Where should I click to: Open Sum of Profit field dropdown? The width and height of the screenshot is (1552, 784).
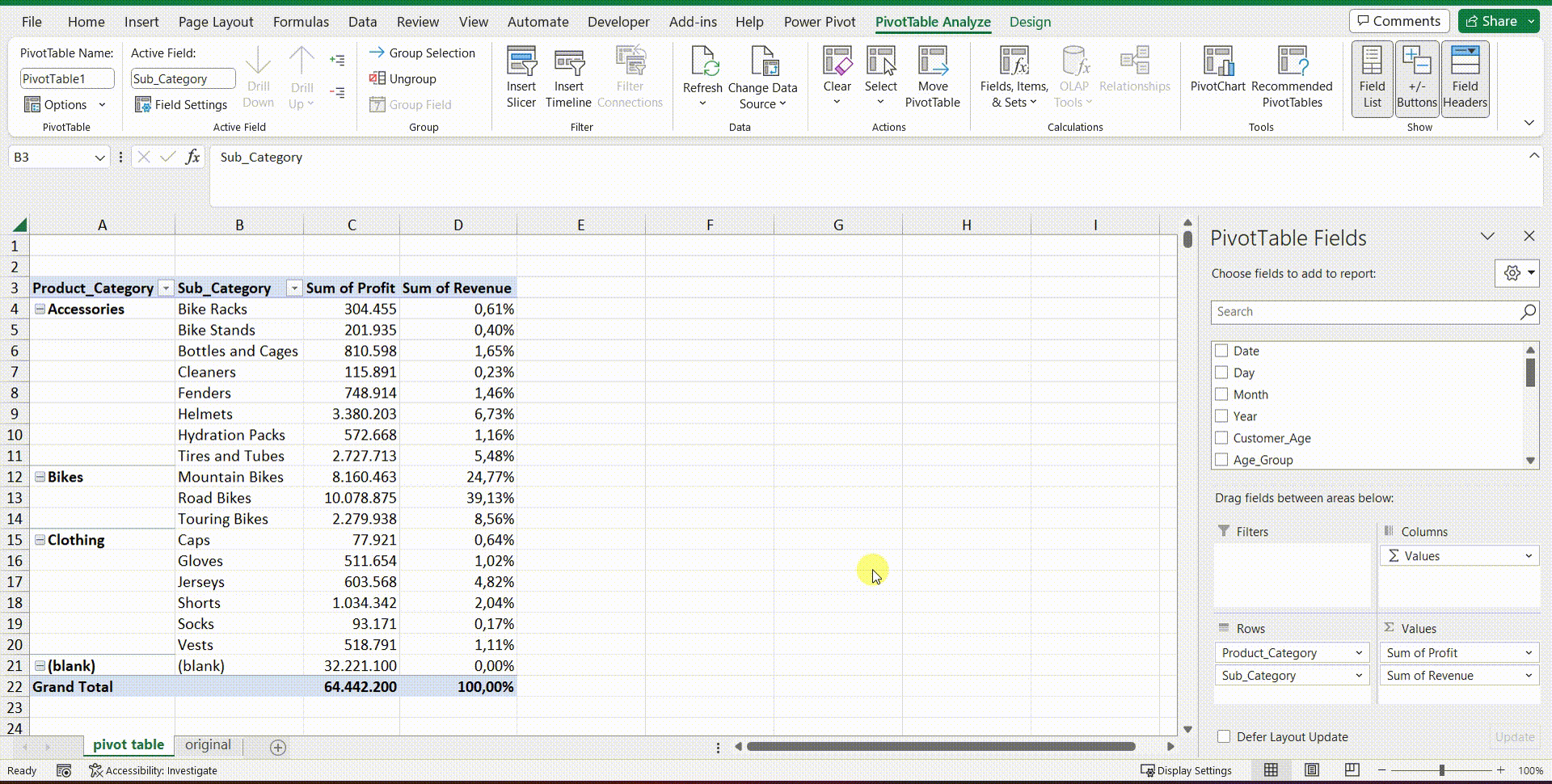tap(1529, 653)
